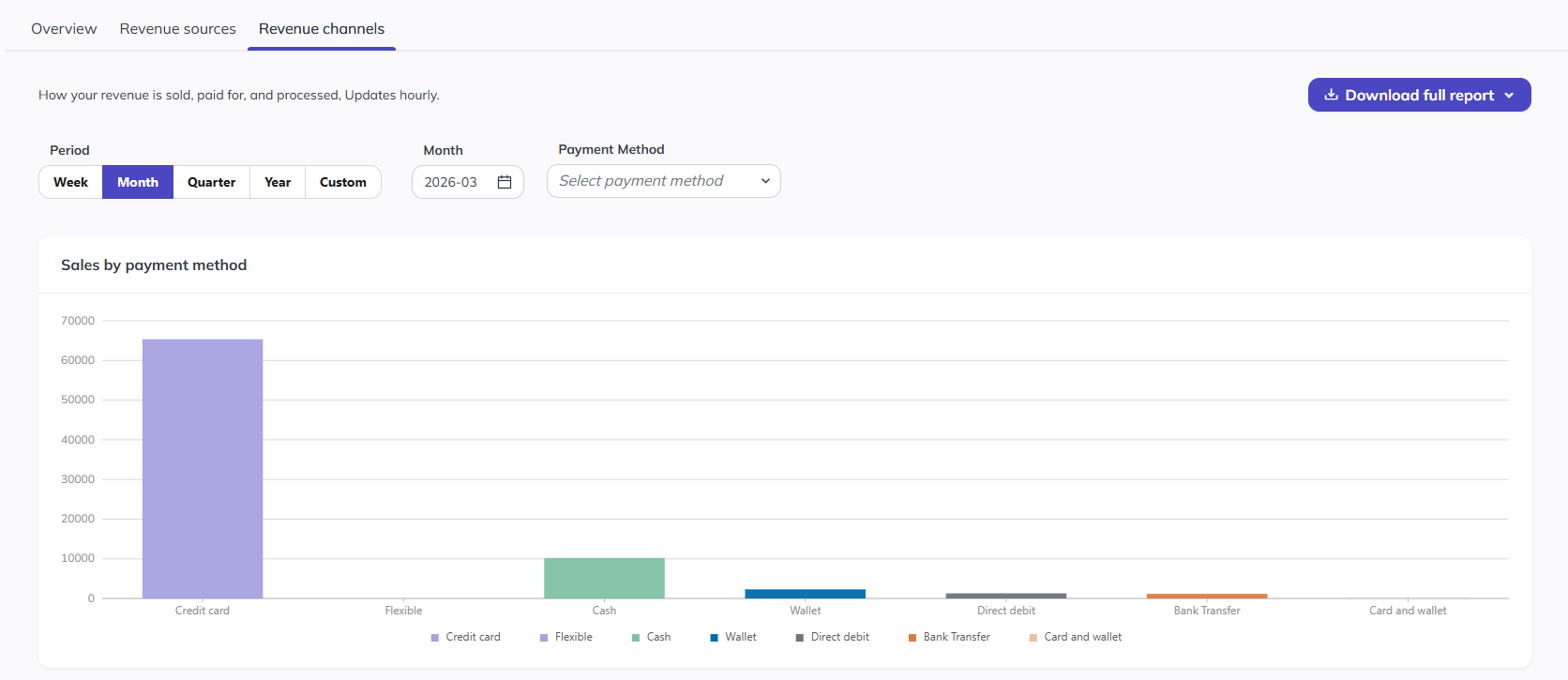Select the Quarter period option
Screen dimensions: 1568x680
click(x=212, y=182)
